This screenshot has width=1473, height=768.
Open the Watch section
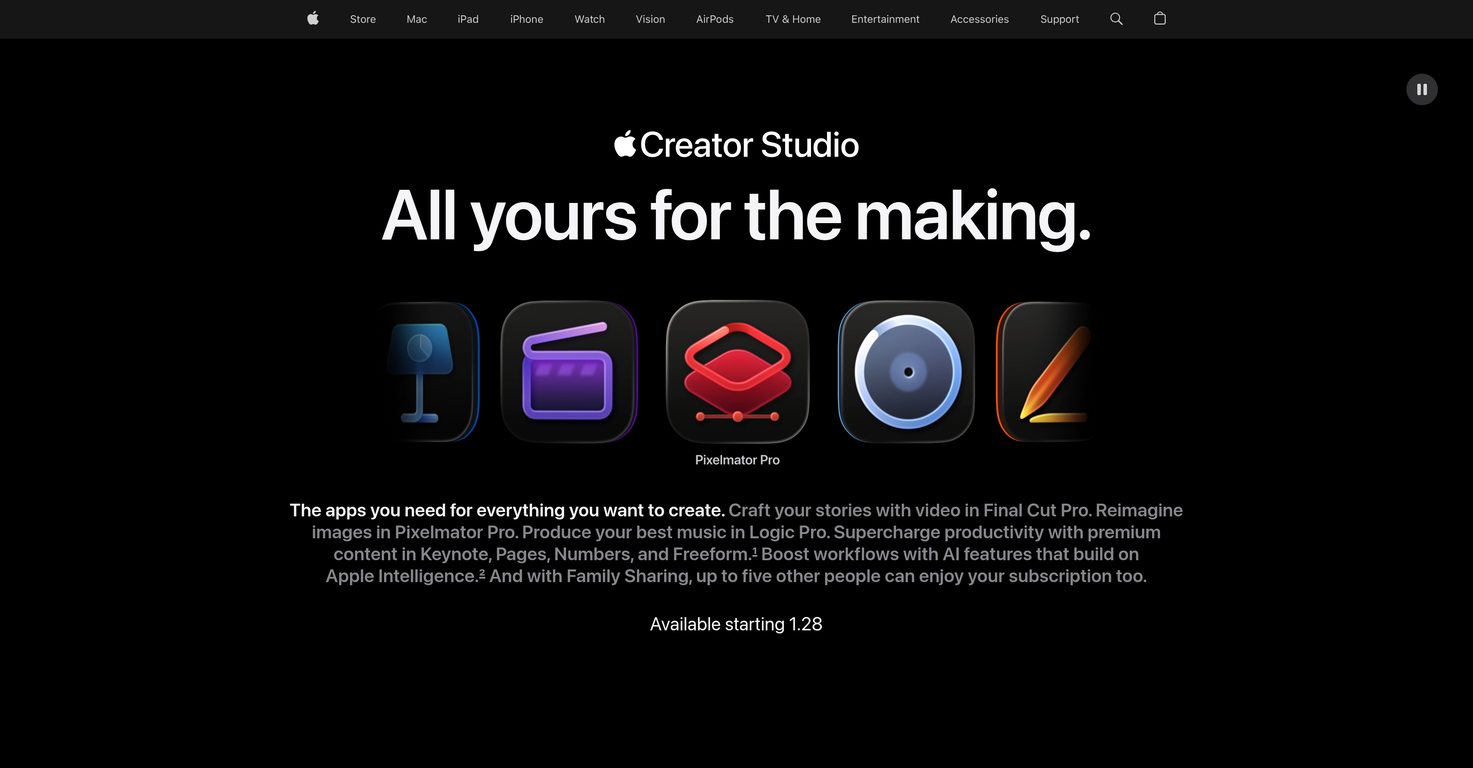pos(589,19)
